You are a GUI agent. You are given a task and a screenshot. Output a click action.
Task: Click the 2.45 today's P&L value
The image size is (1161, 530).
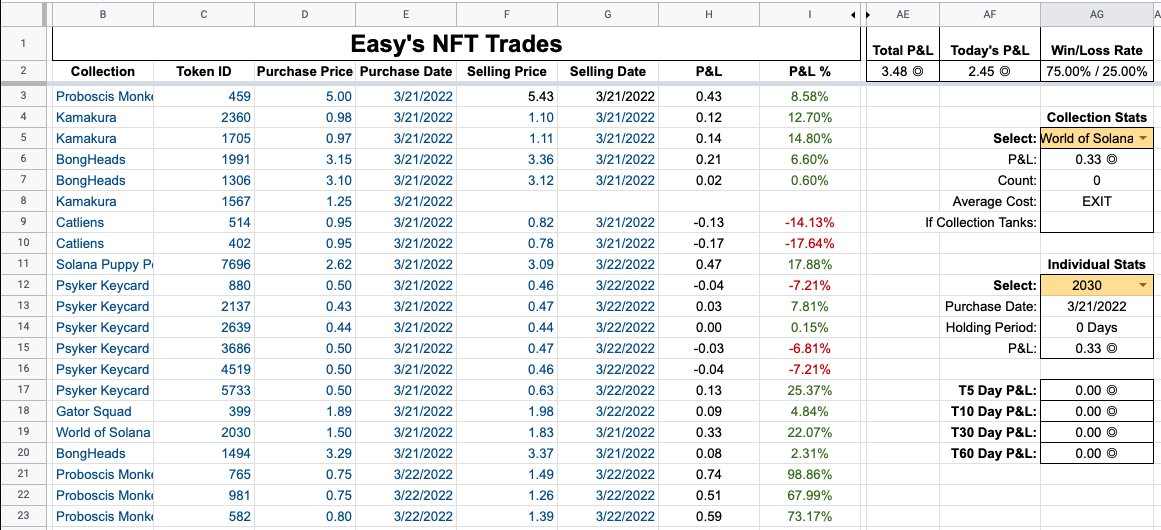(990, 72)
